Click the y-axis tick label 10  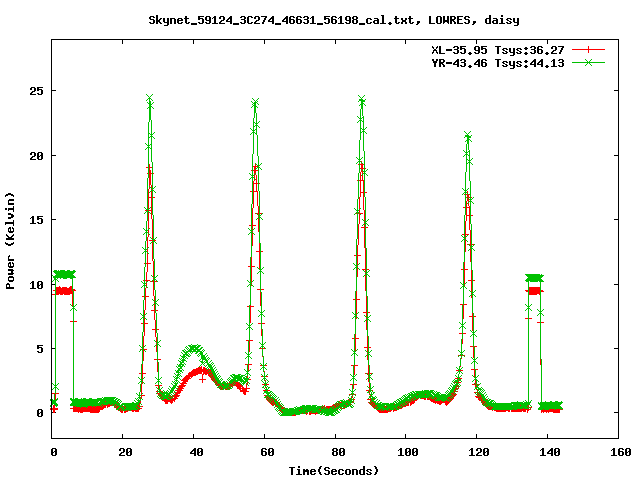click(x=36, y=284)
